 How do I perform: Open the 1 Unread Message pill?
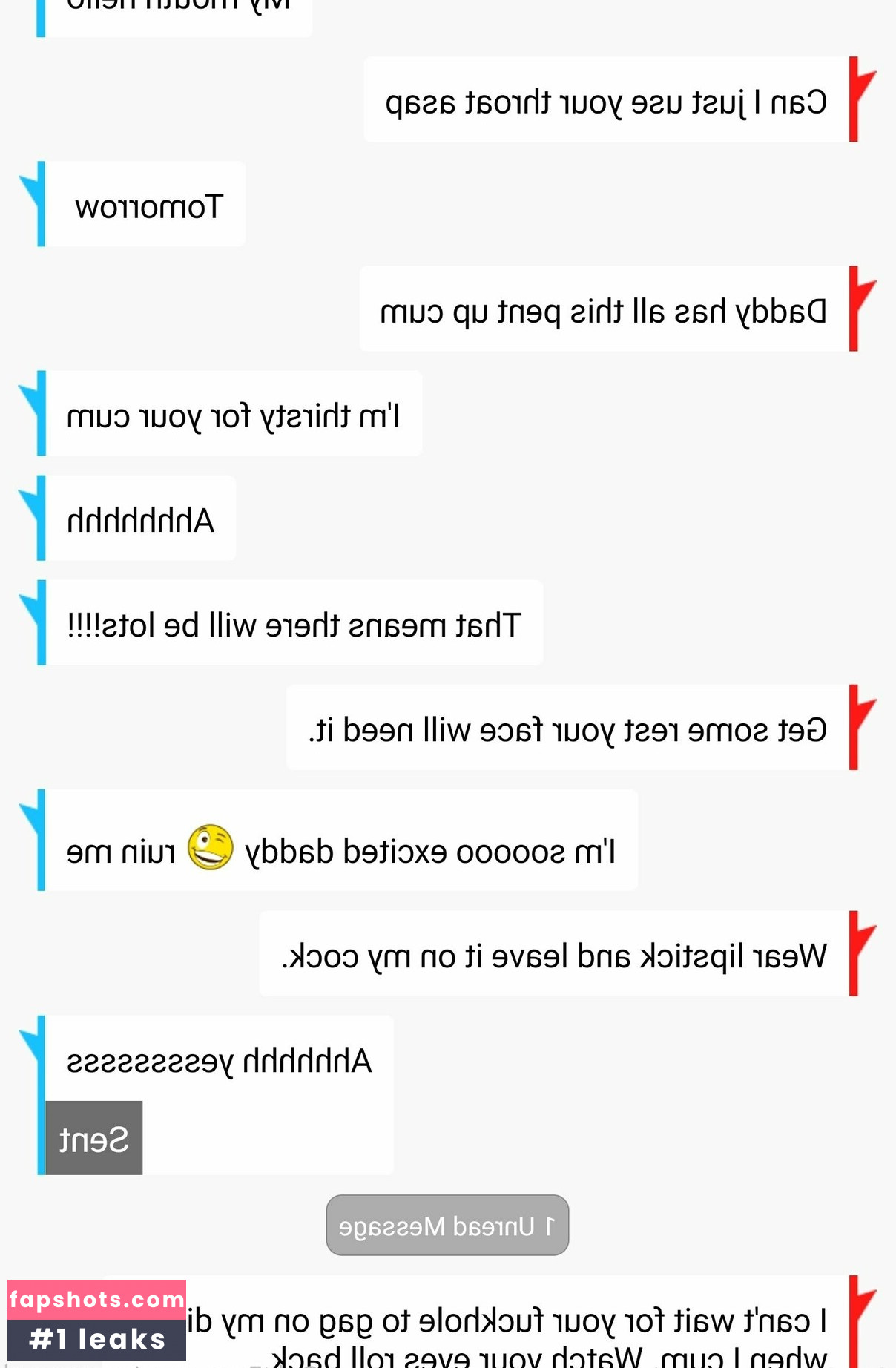pyautogui.click(x=447, y=1226)
